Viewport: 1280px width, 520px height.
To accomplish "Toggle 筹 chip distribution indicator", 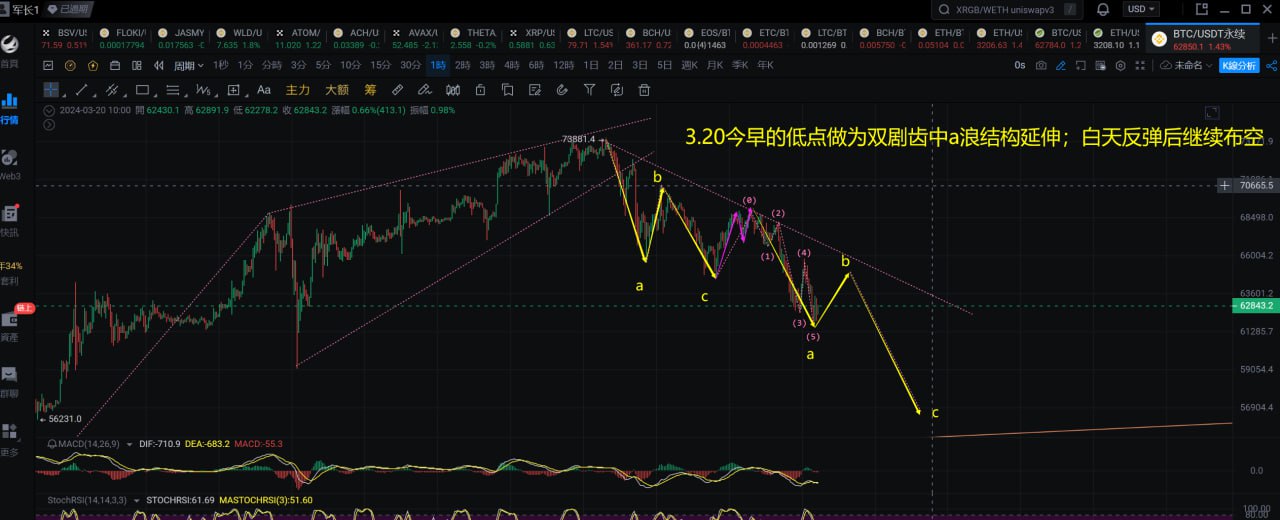I will (370, 89).
